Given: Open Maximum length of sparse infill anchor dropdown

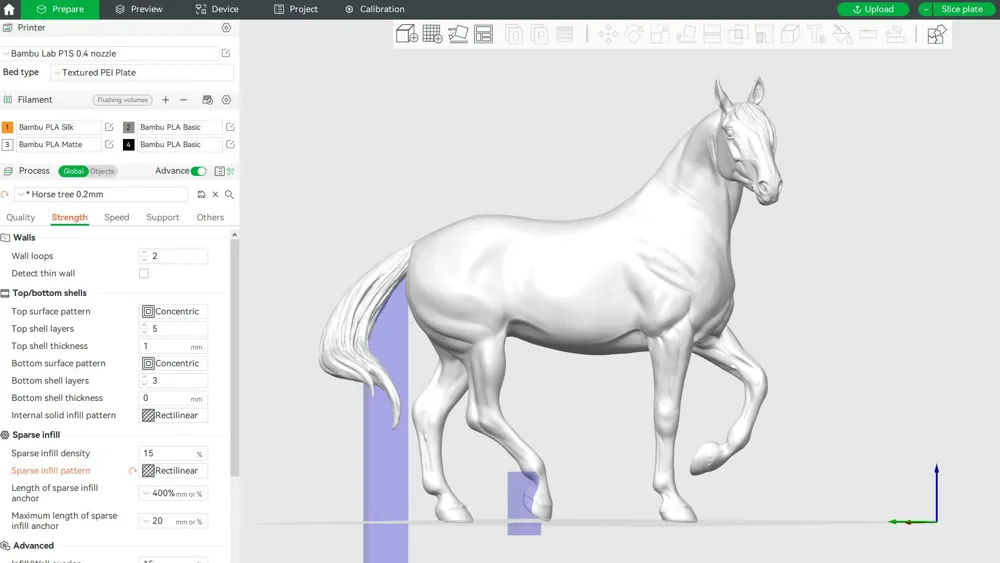Looking at the screenshot, I should (x=173, y=521).
